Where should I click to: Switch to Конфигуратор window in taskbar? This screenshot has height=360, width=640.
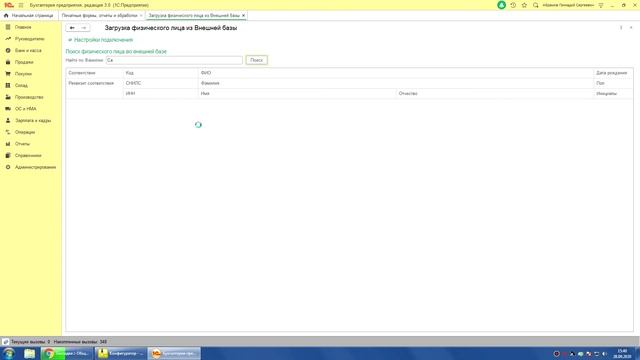pos(121,353)
